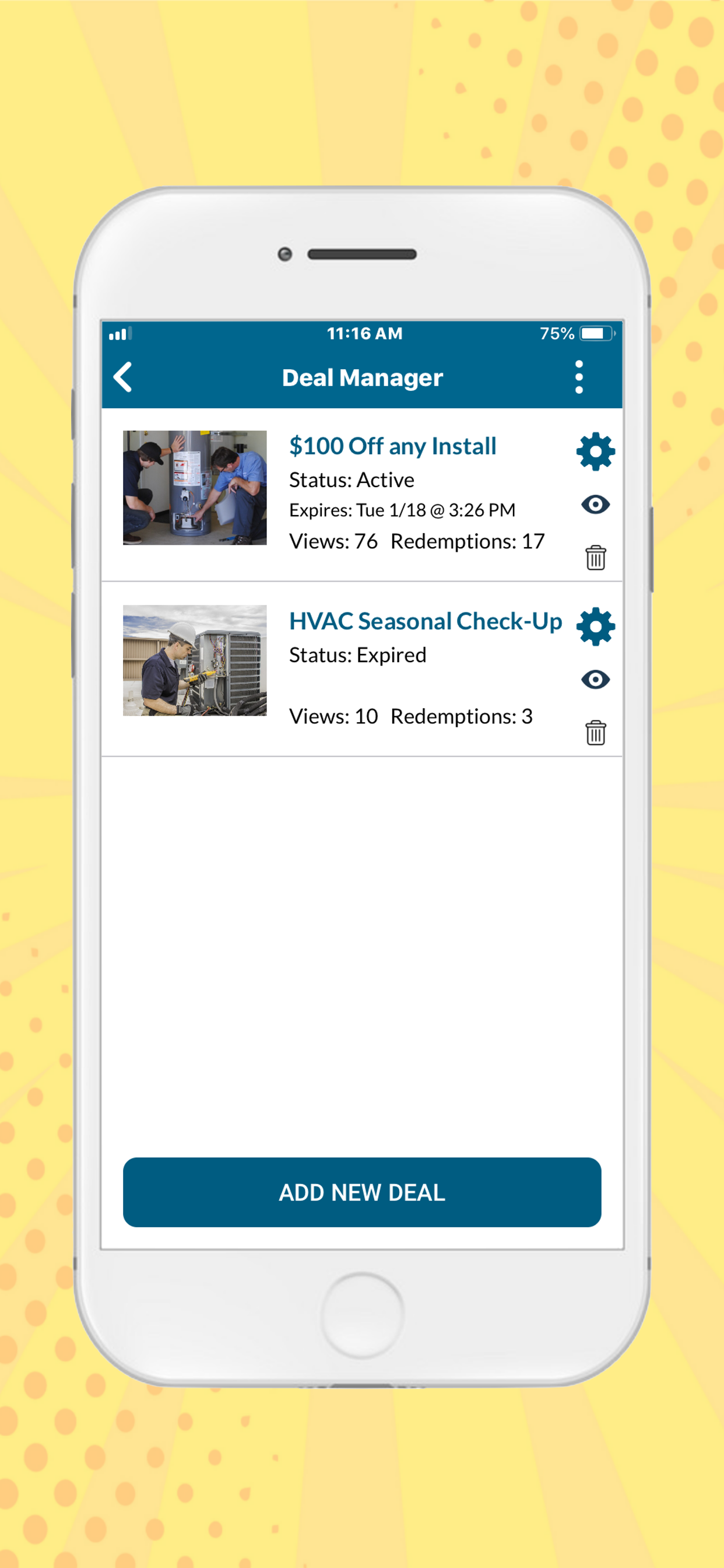Open the HVAC Seasonal Check-Up title
Viewport: 724px width, 1568px height.
coord(426,621)
